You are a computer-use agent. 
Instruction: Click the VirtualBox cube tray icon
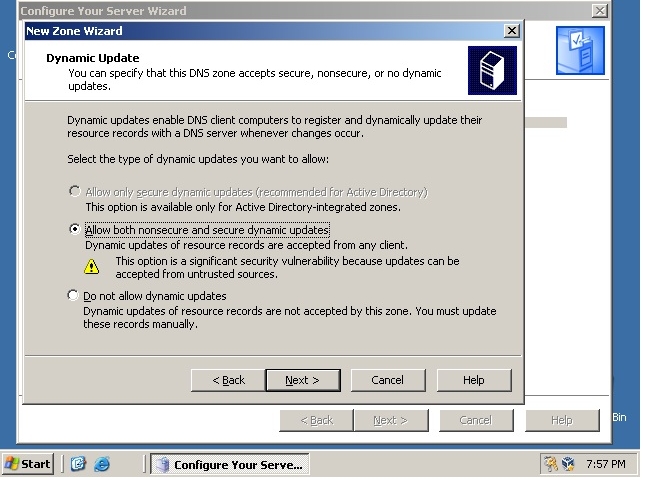click(x=568, y=464)
